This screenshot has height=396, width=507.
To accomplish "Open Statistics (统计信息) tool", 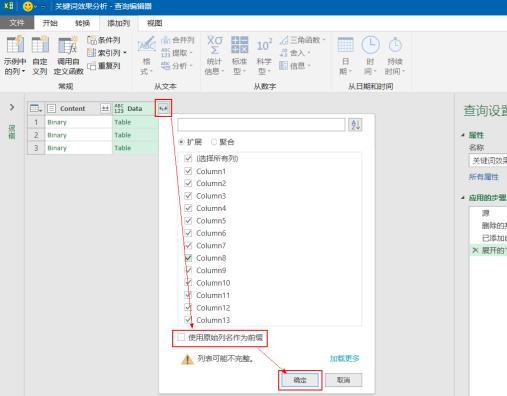I will tap(214, 55).
